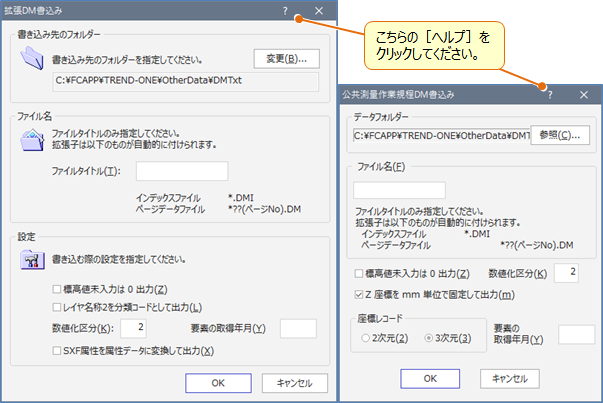Click the help question mark in 公共測量作業規程DM書込み title bar

(x=550, y=95)
